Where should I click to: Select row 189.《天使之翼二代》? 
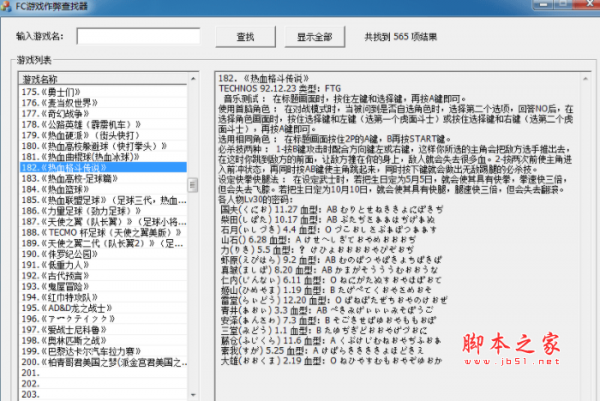103,243
